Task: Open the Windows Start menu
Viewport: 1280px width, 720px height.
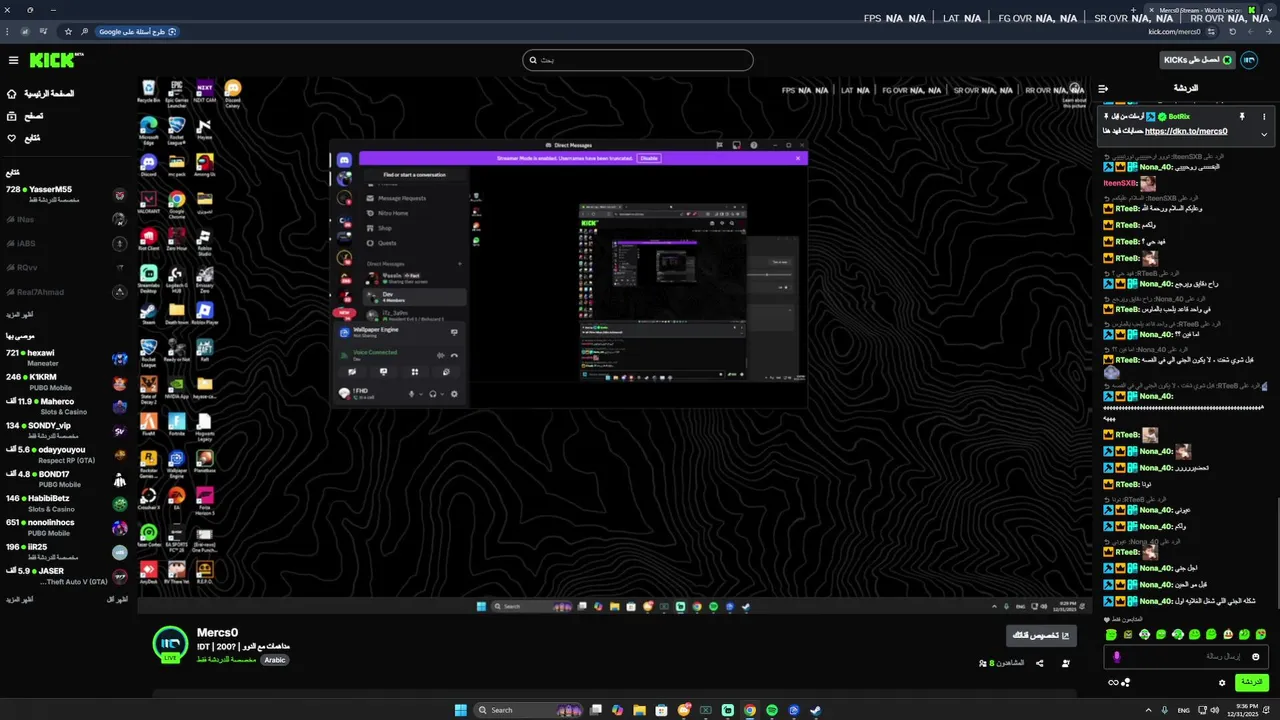Action: pyautogui.click(x=461, y=710)
